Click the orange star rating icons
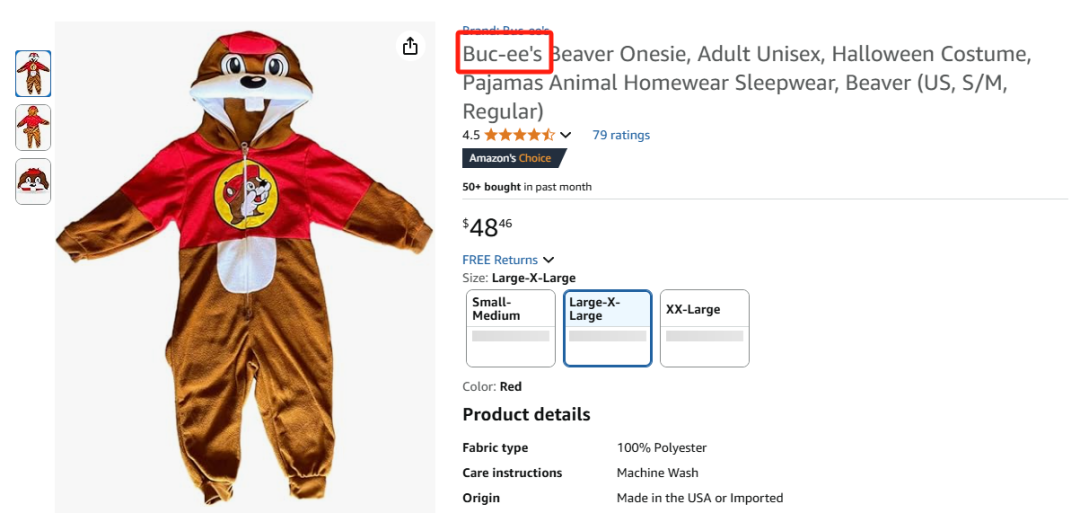The image size is (1080, 513). pos(520,135)
